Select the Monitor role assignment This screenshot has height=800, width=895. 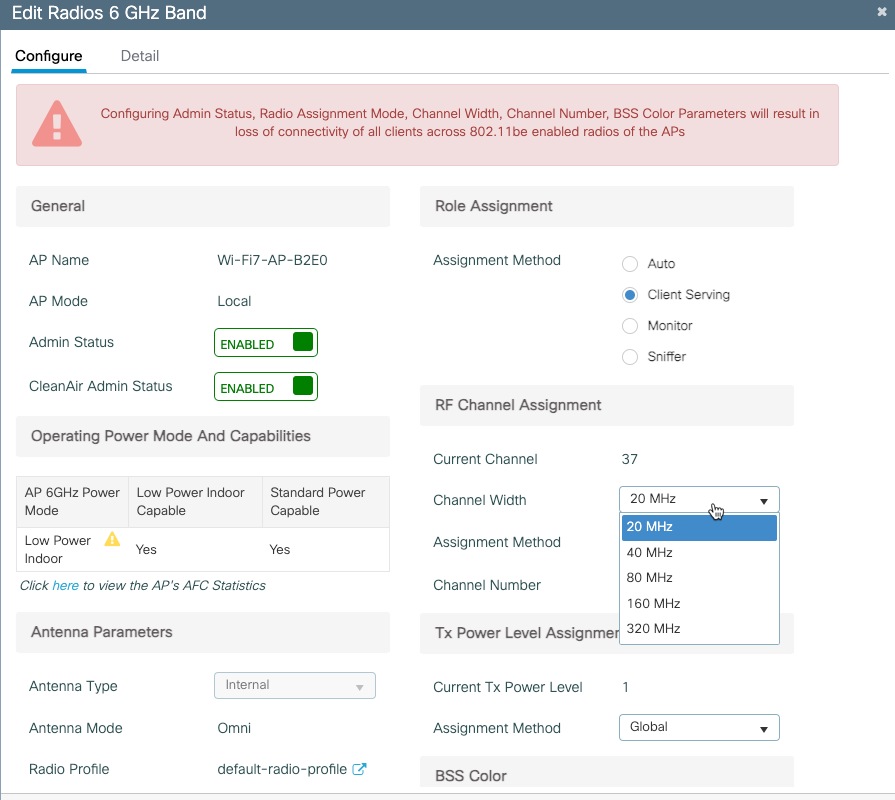[x=630, y=325]
